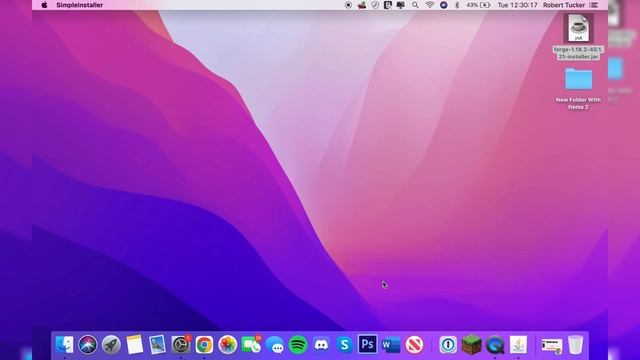
Task: Click the Java installer dock icon
Action: click(518, 345)
